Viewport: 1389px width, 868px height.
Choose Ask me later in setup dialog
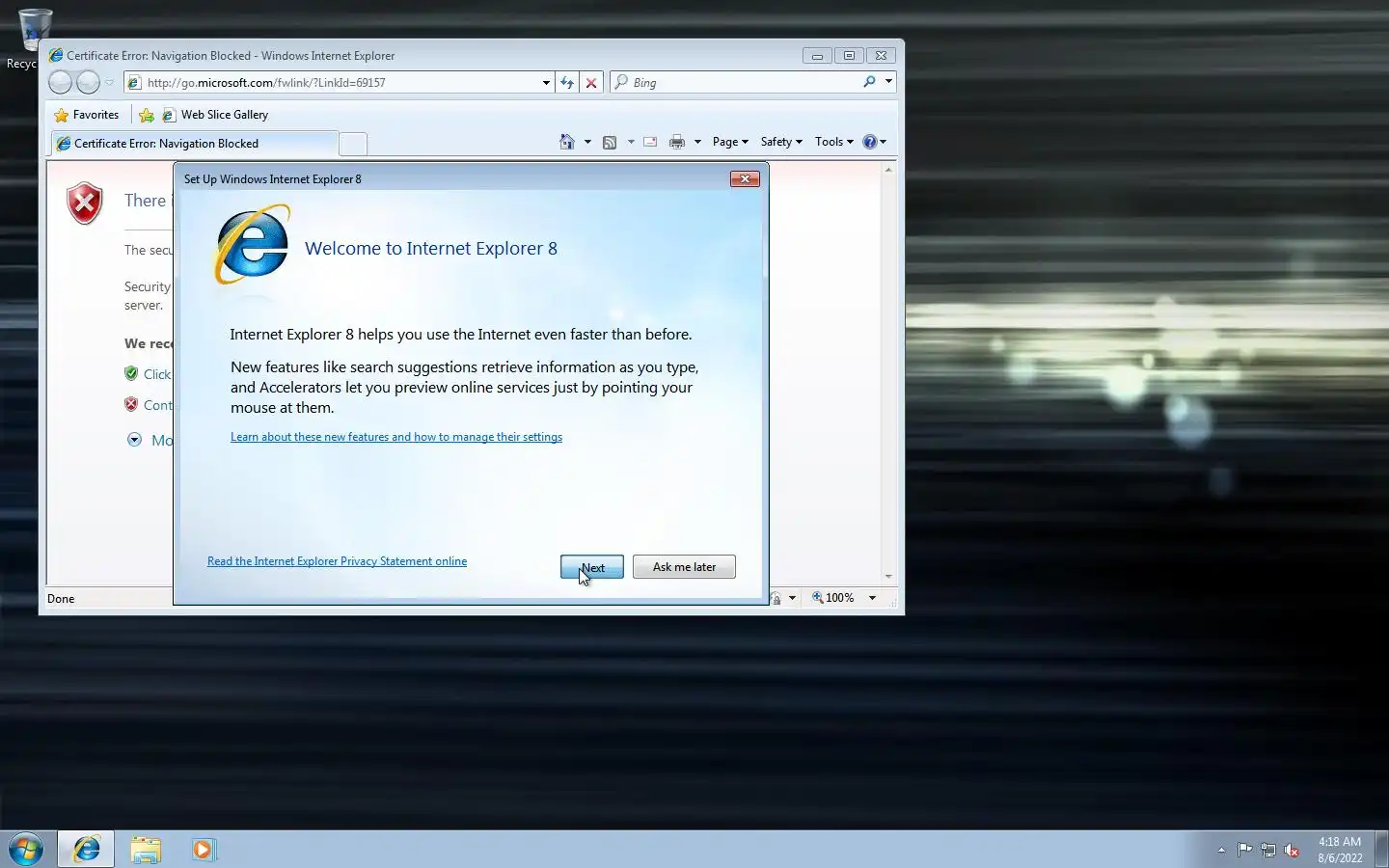[684, 567]
